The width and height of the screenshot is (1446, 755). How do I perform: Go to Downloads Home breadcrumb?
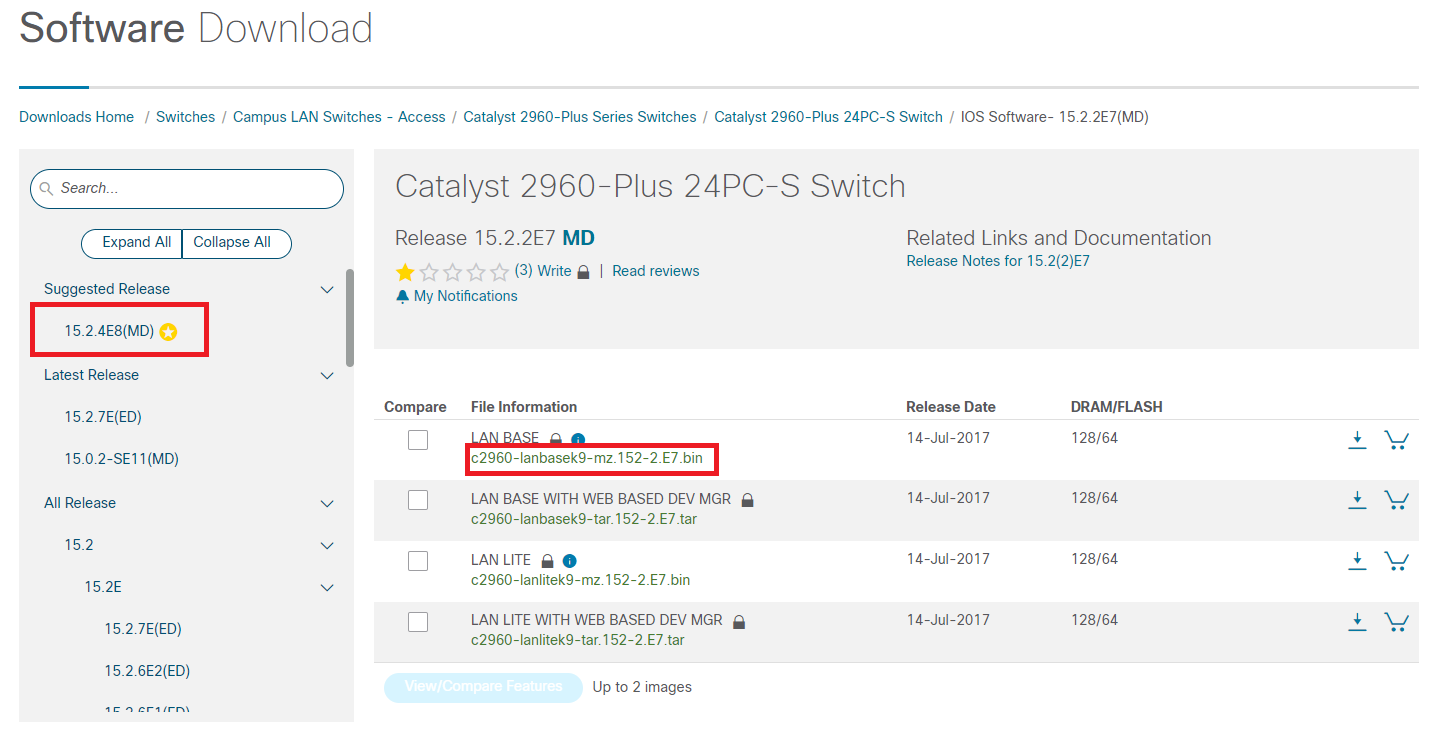76,117
